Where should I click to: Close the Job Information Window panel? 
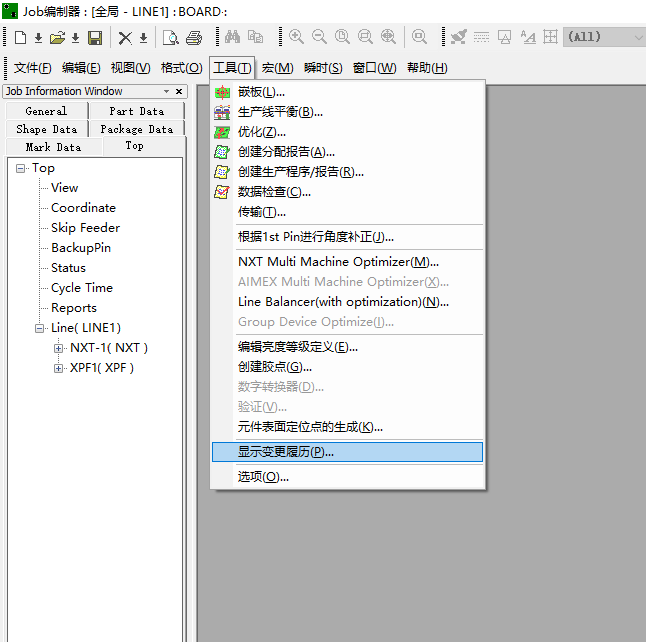179,91
